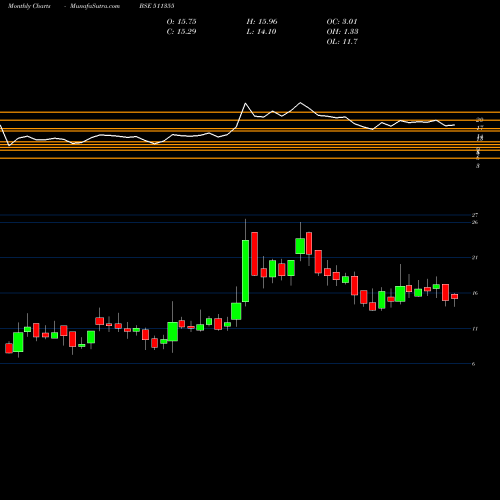Viewport: 500px width, 500px height.
Task: Click the price axis label 16
Action: point(475,293)
